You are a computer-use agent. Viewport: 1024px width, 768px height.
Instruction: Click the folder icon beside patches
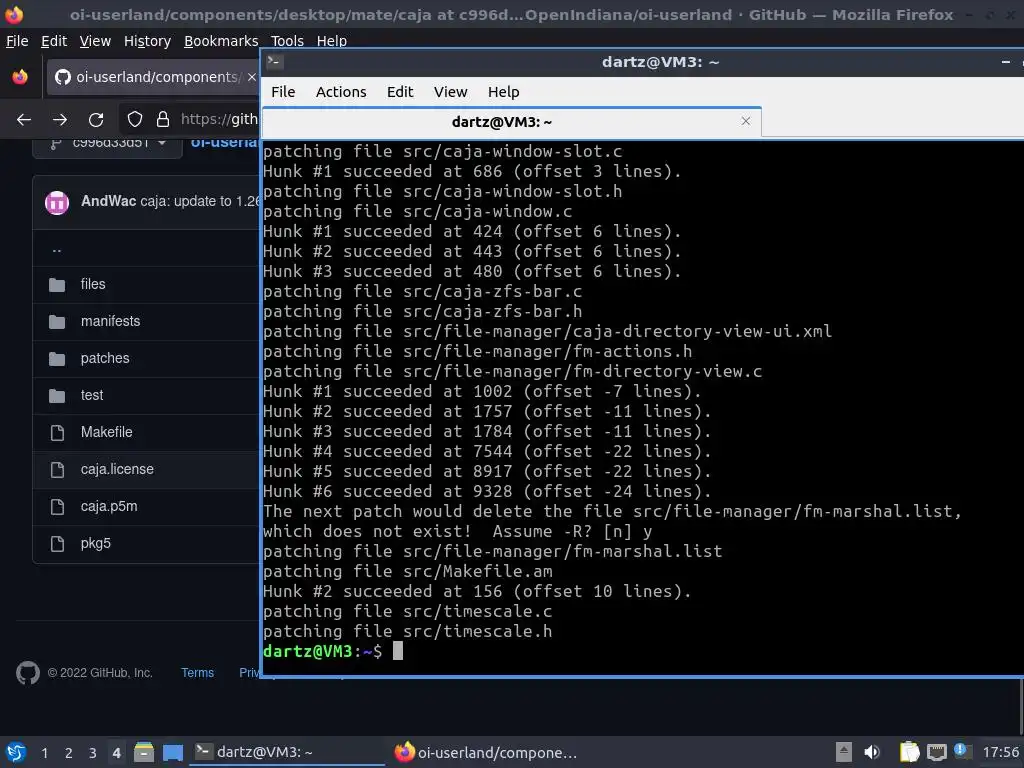pyautogui.click(x=57, y=359)
